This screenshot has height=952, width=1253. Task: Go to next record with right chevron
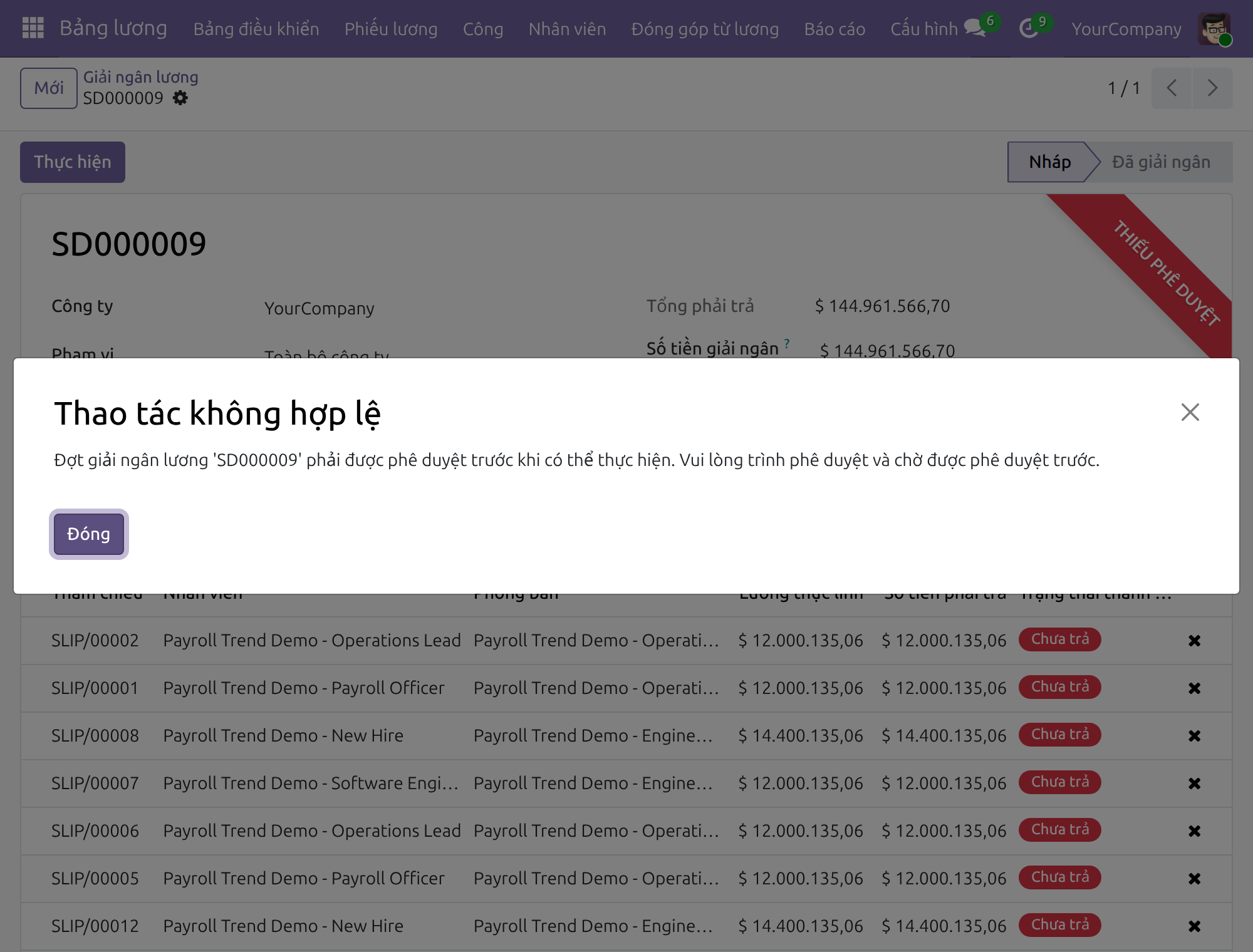click(x=1212, y=88)
